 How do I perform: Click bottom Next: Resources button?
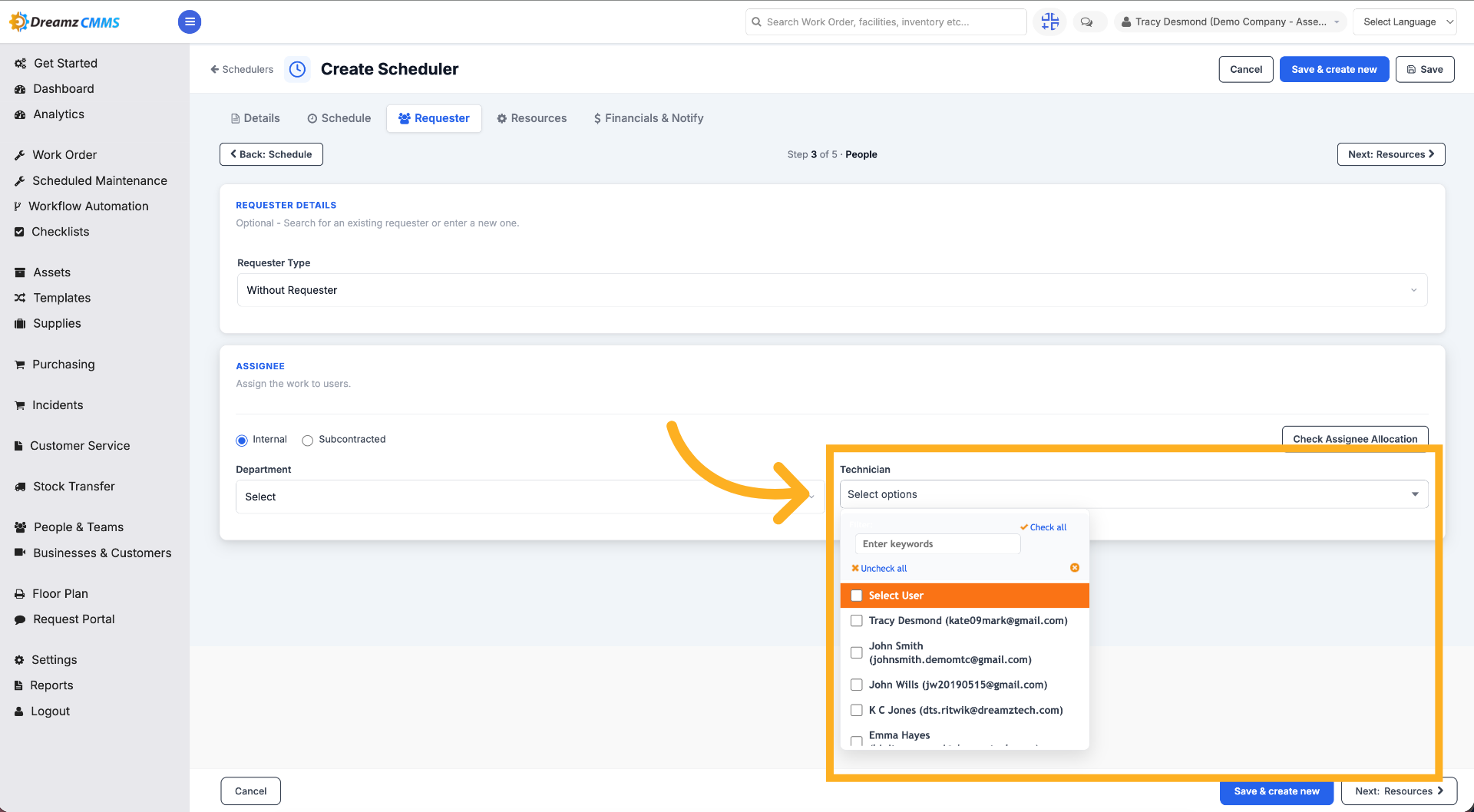pos(1399,791)
